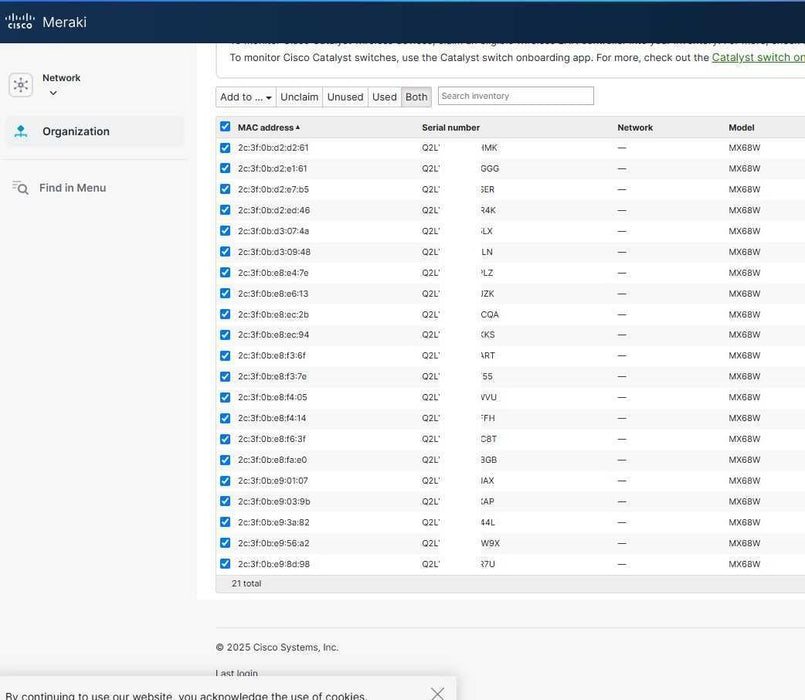Click serial number ending in GGG
Viewport: 805px width, 700px height.
click(461, 168)
